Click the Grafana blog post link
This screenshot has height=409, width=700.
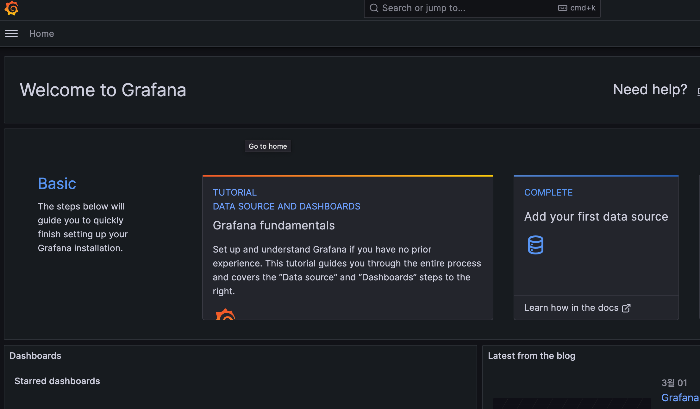point(680,397)
